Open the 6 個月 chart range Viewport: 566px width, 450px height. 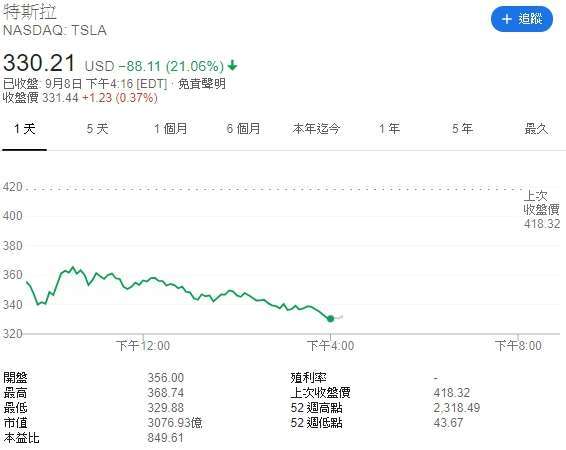tap(244, 128)
